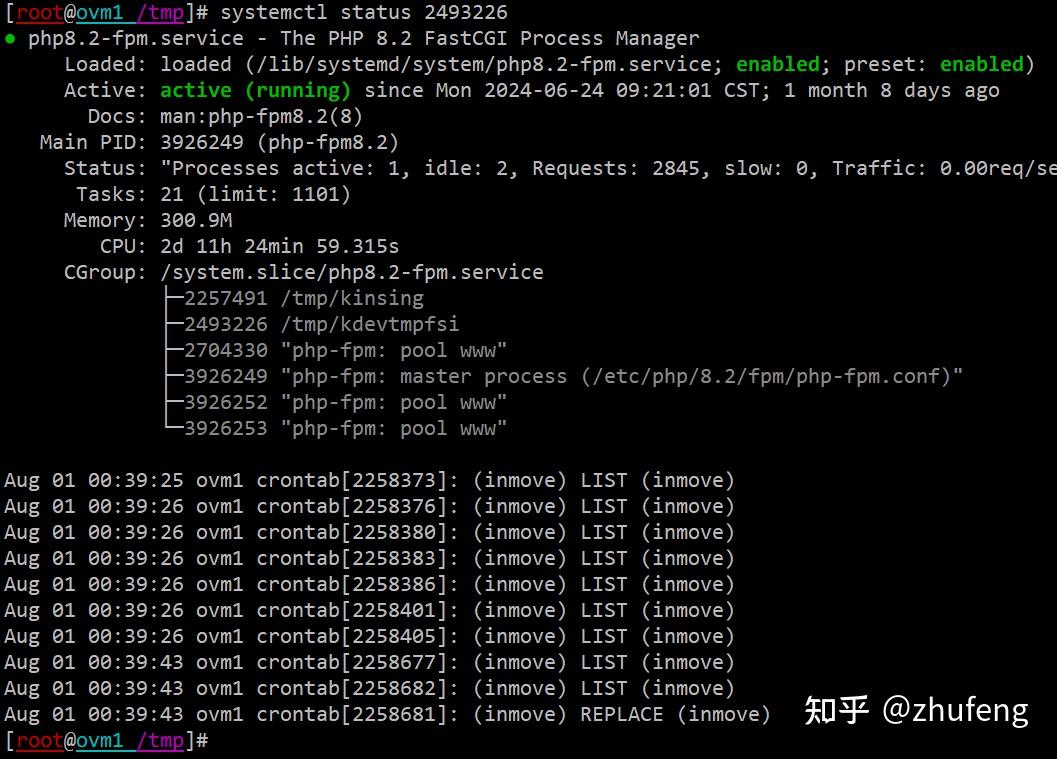Click PID 2704330 pool www line

[345, 351]
